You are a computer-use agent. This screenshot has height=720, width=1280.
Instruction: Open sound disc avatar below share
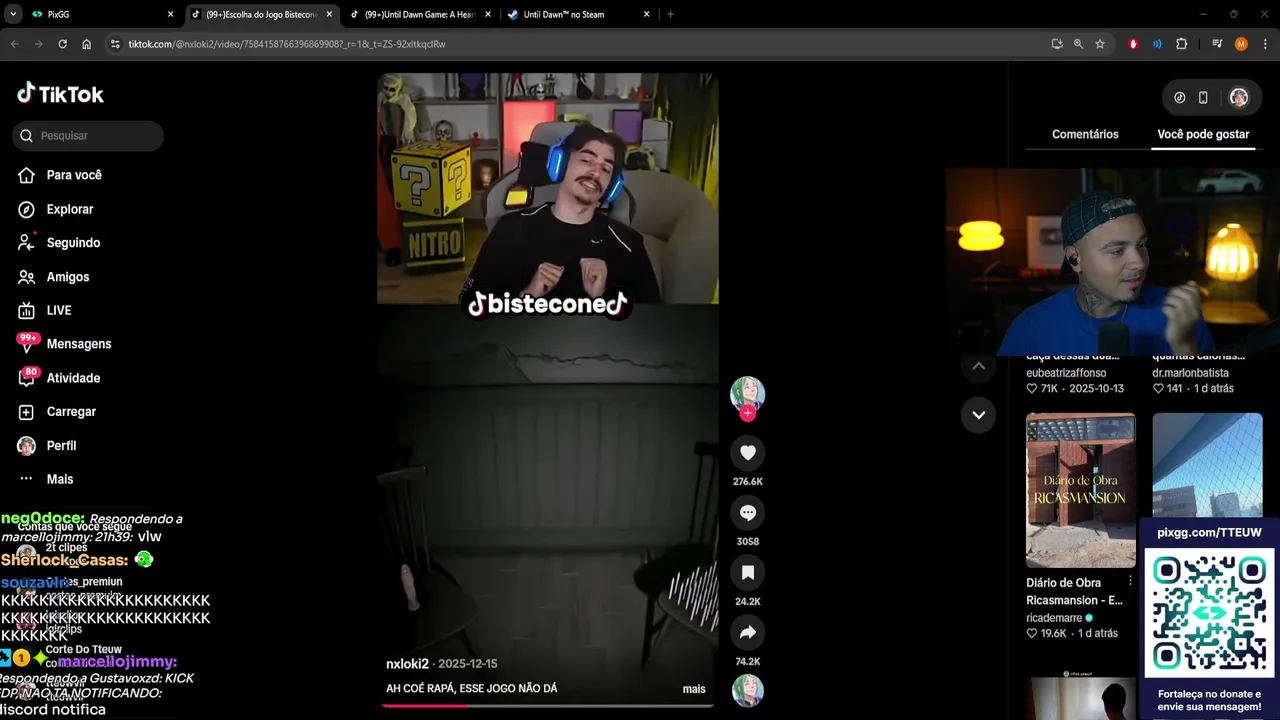[x=747, y=690]
